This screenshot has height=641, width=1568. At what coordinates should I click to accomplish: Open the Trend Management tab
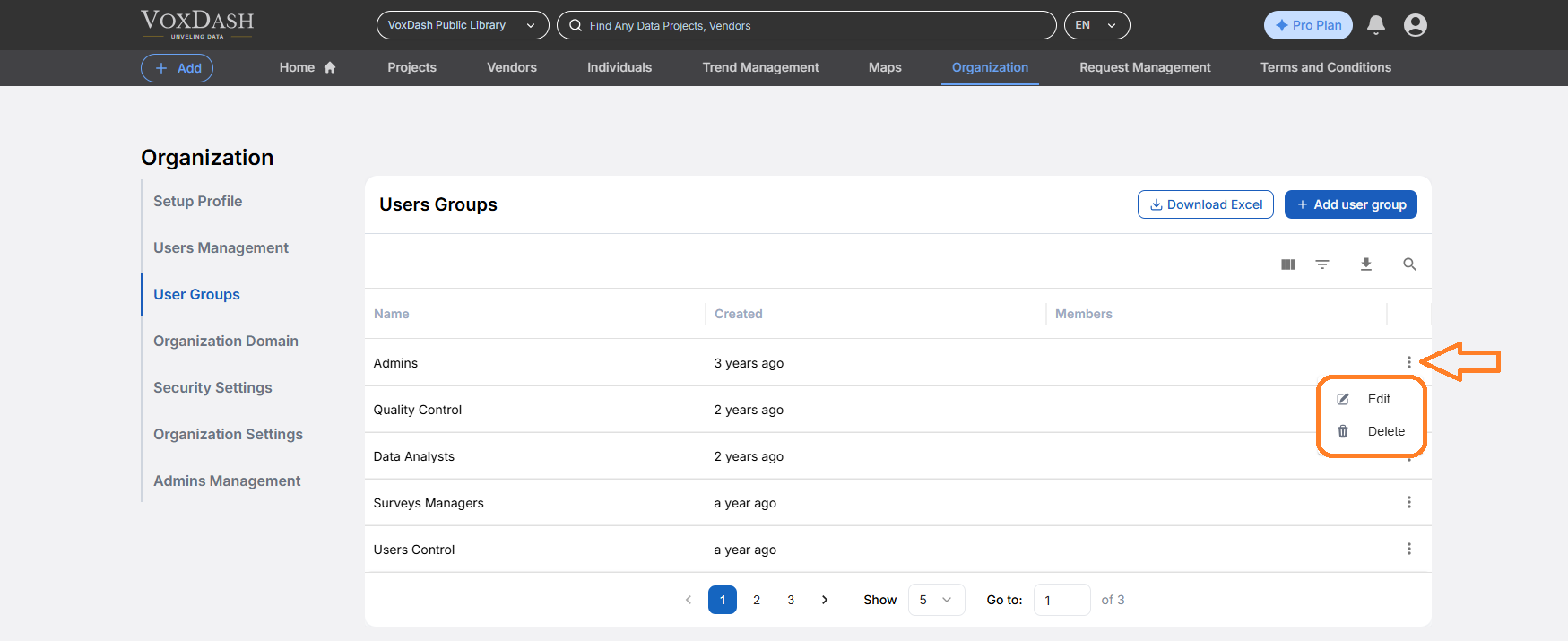(760, 67)
